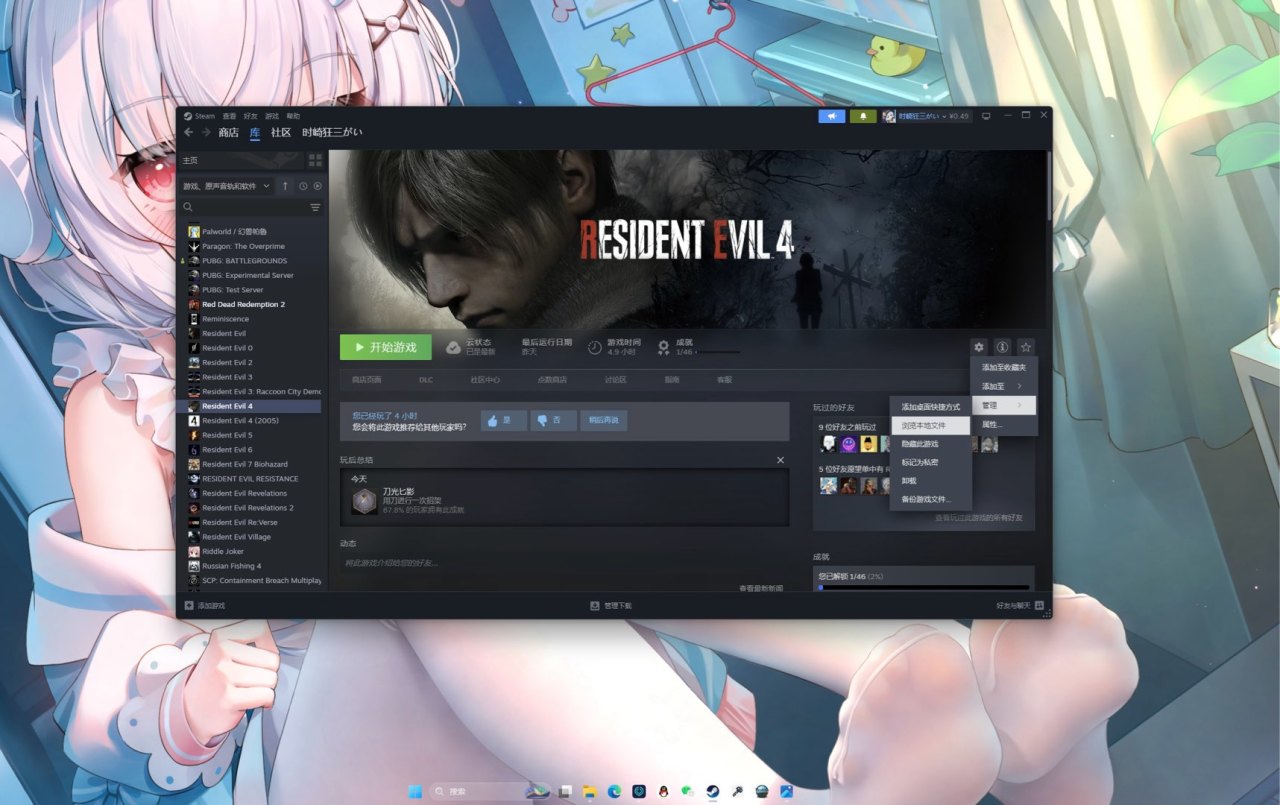Expand the 游戏、原声音轨和软件 filter dropdown
This screenshot has height=805, width=1280.
226,186
